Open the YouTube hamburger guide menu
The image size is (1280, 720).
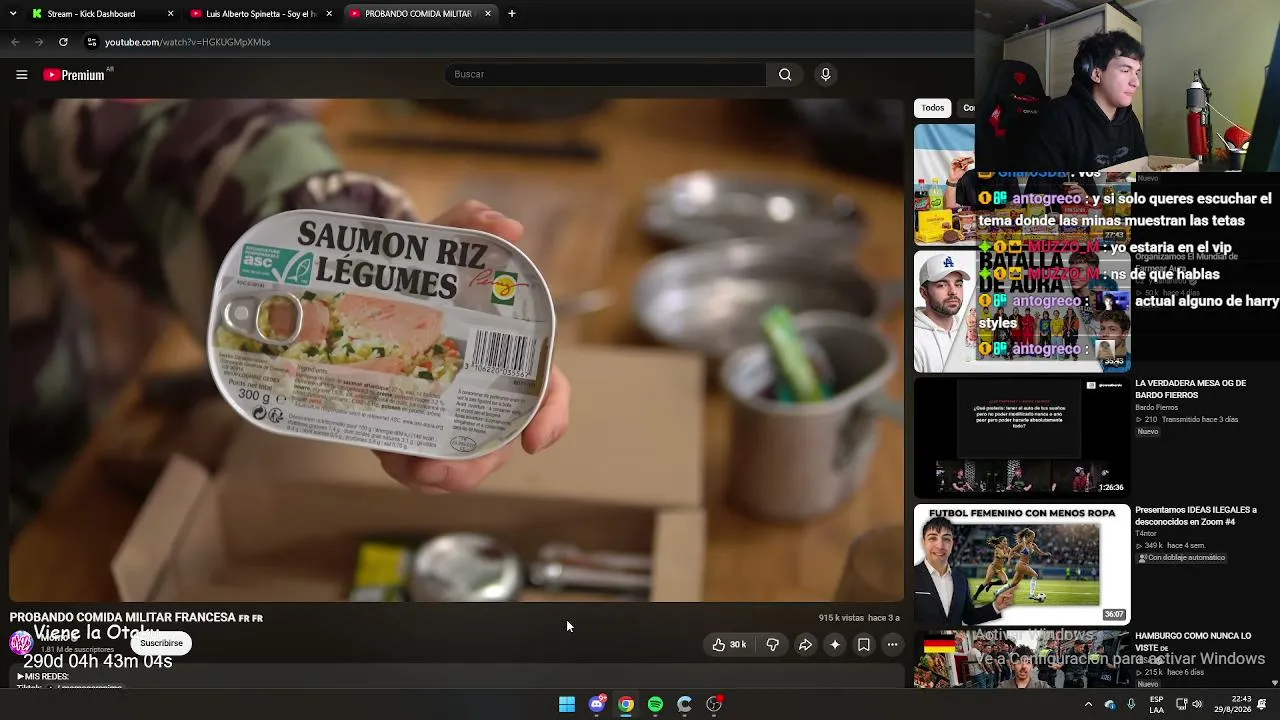point(21,74)
